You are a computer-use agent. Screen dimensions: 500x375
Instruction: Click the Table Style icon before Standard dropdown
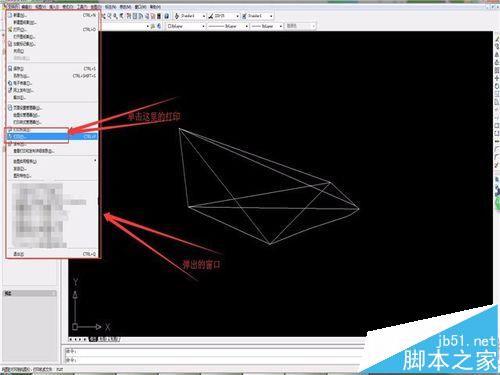pos(244,16)
